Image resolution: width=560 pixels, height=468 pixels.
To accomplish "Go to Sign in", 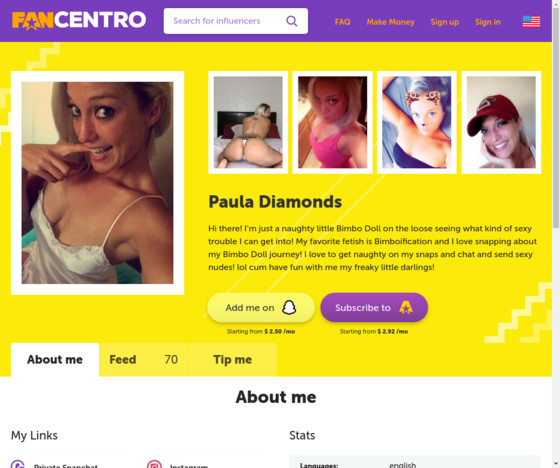I will (488, 22).
